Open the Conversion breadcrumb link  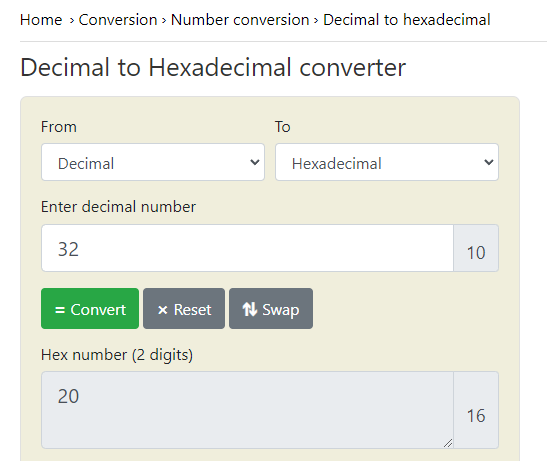(x=118, y=20)
